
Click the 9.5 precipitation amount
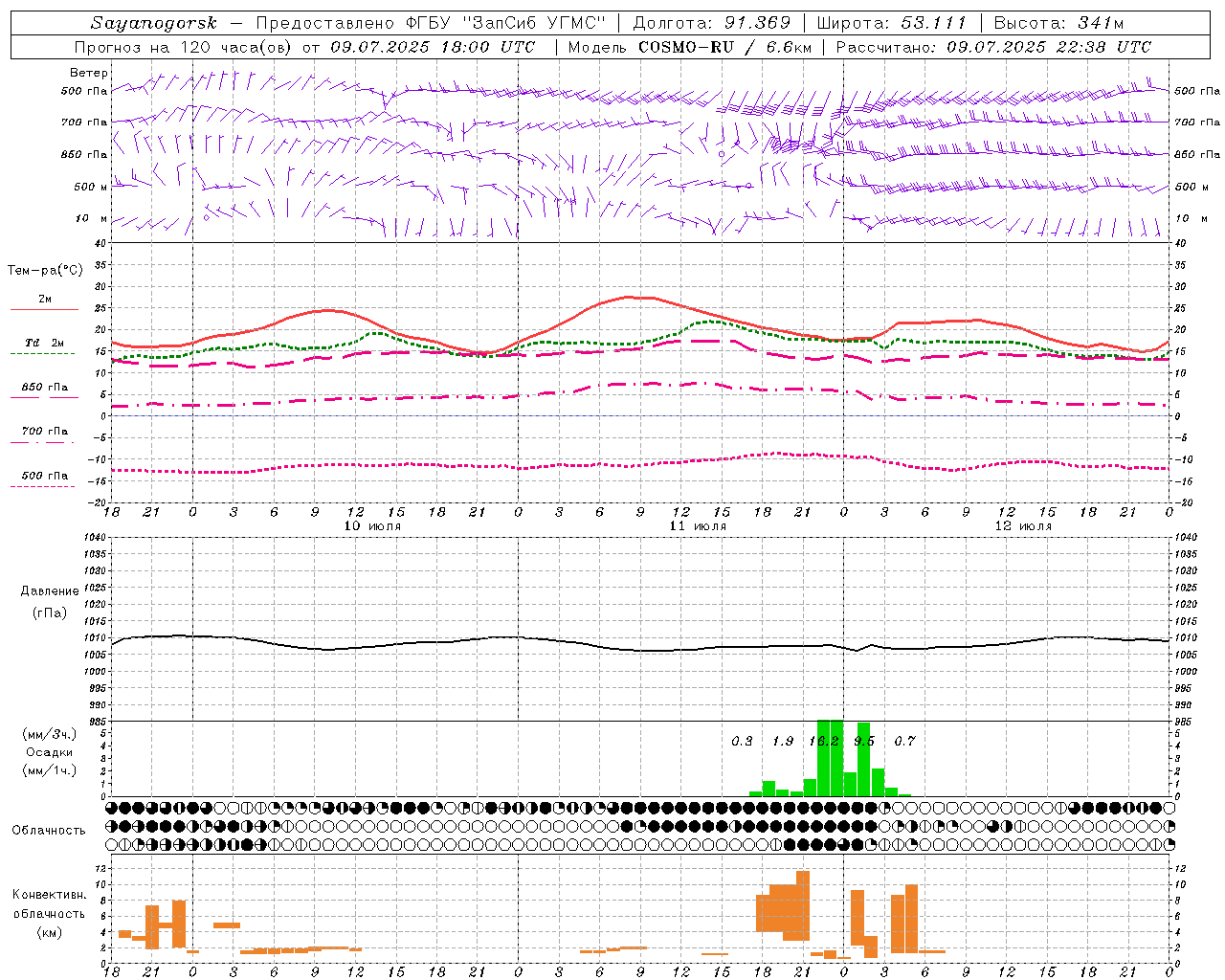pyautogui.click(x=864, y=741)
